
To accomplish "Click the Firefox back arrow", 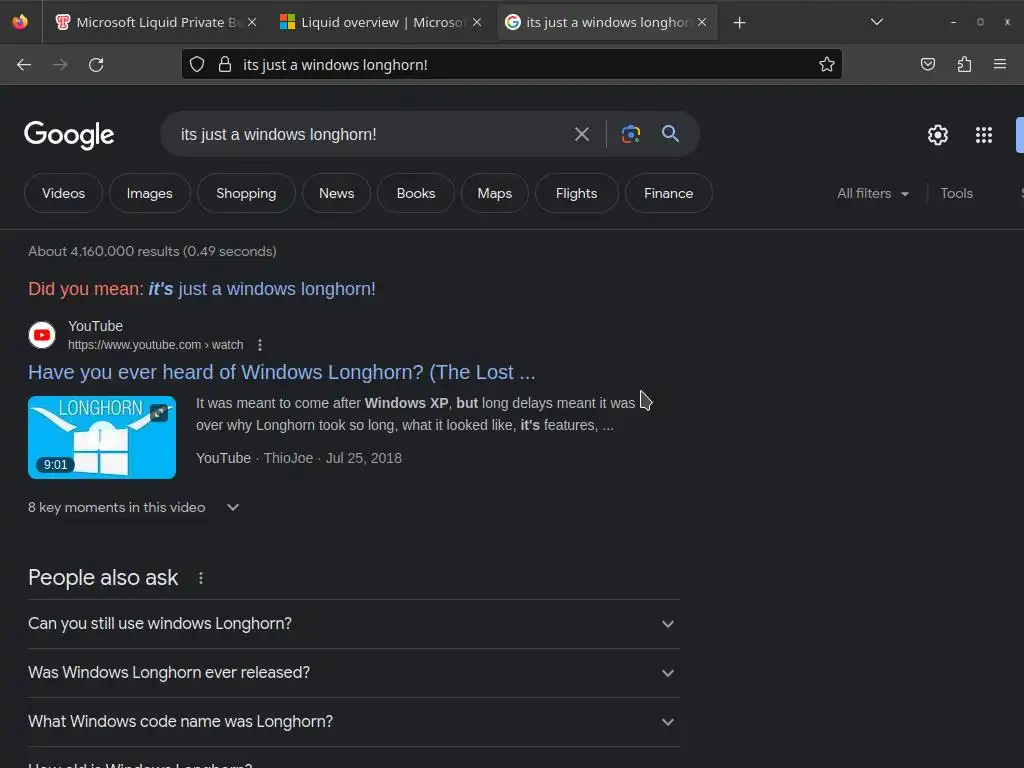I will point(24,65).
